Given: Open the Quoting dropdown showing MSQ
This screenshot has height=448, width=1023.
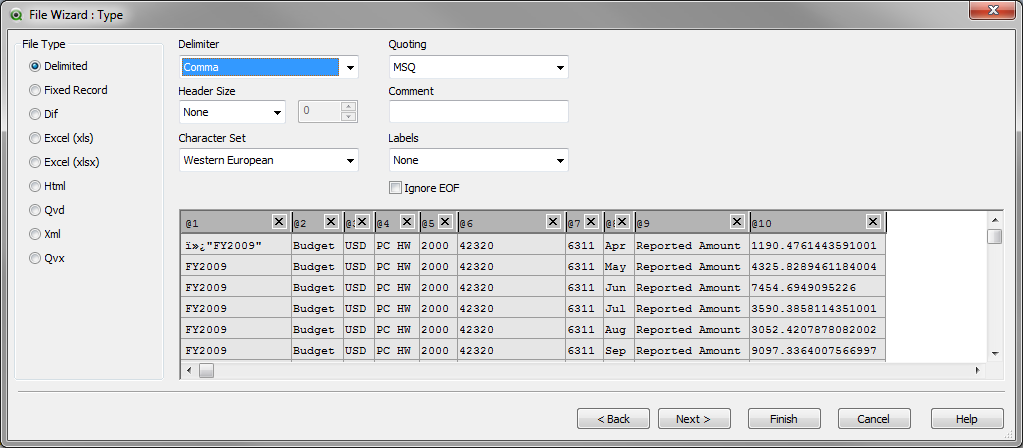Looking at the screenshot, I should (478, 67).
